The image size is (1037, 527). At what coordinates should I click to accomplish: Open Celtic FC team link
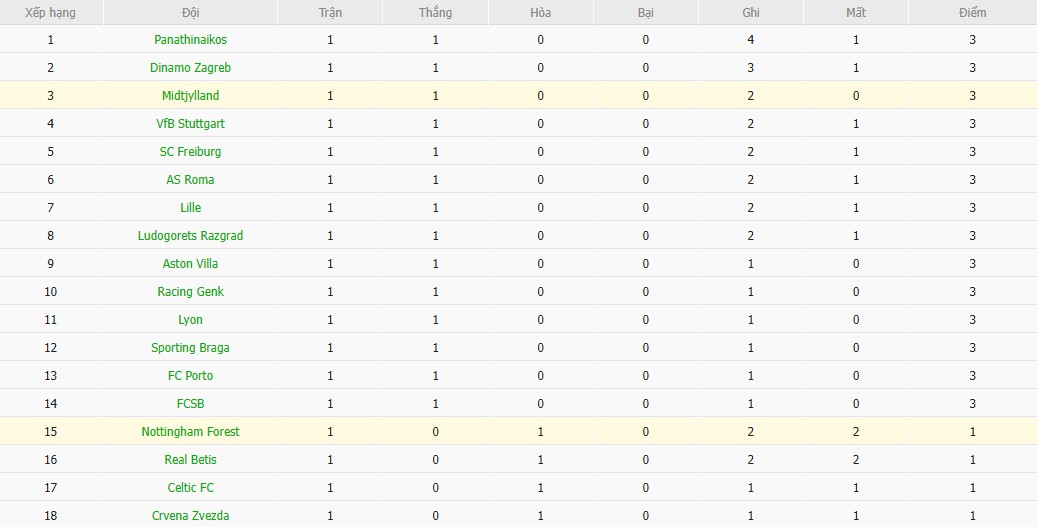pos(190,488)
